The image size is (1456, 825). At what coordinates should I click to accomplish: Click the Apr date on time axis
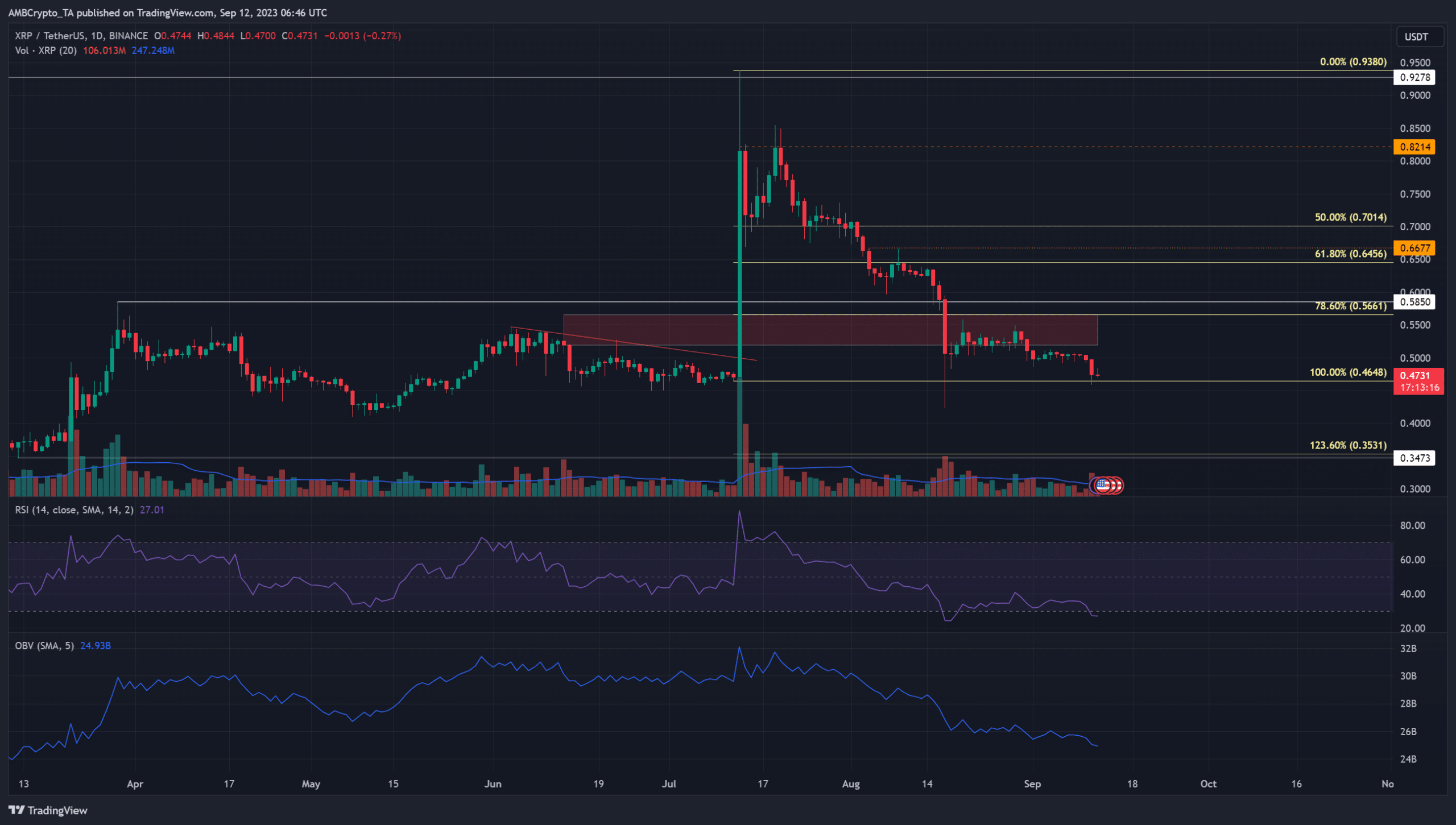pos(135,784)
